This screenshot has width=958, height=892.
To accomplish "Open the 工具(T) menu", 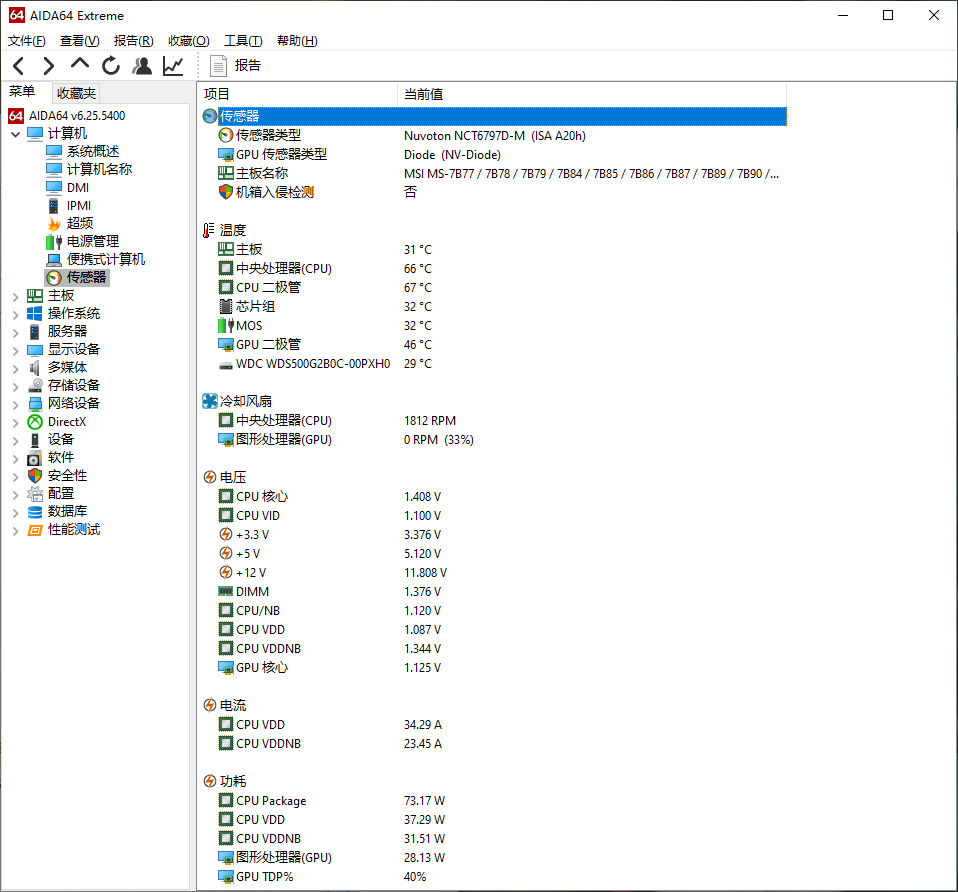I will click(x=243, y=41).
